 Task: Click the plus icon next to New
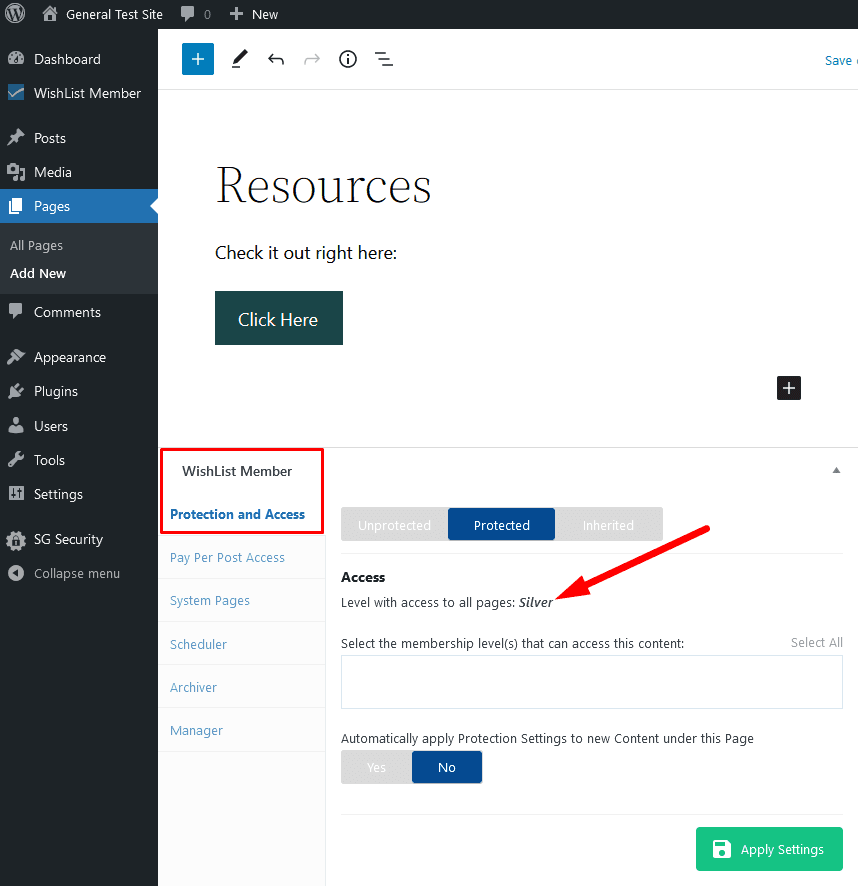click(x=236, y=14)
